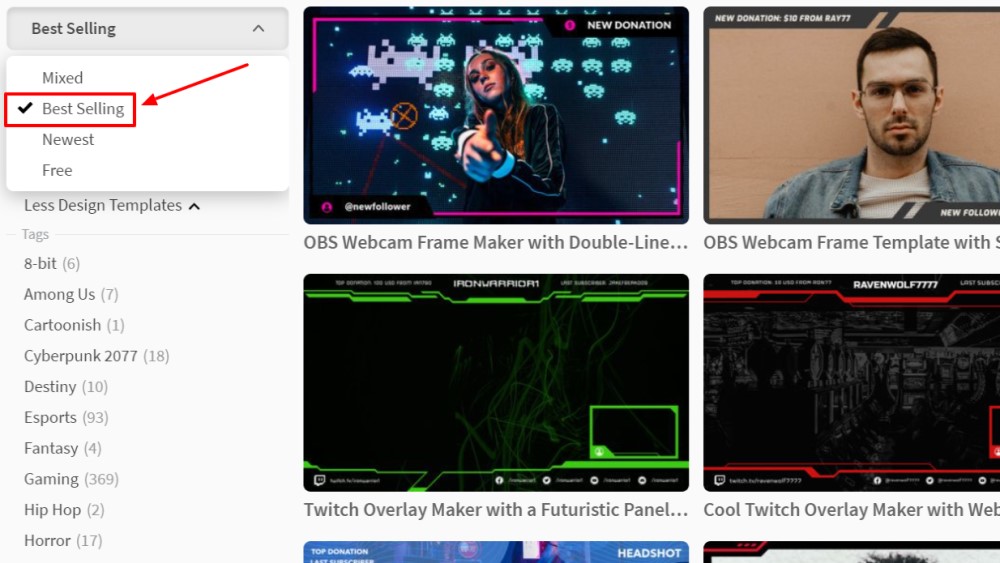This screenshot has width=1000, height=563.
Task: Filter by Among Us tag
Action: pyautogui.click(x=60, y=295)
